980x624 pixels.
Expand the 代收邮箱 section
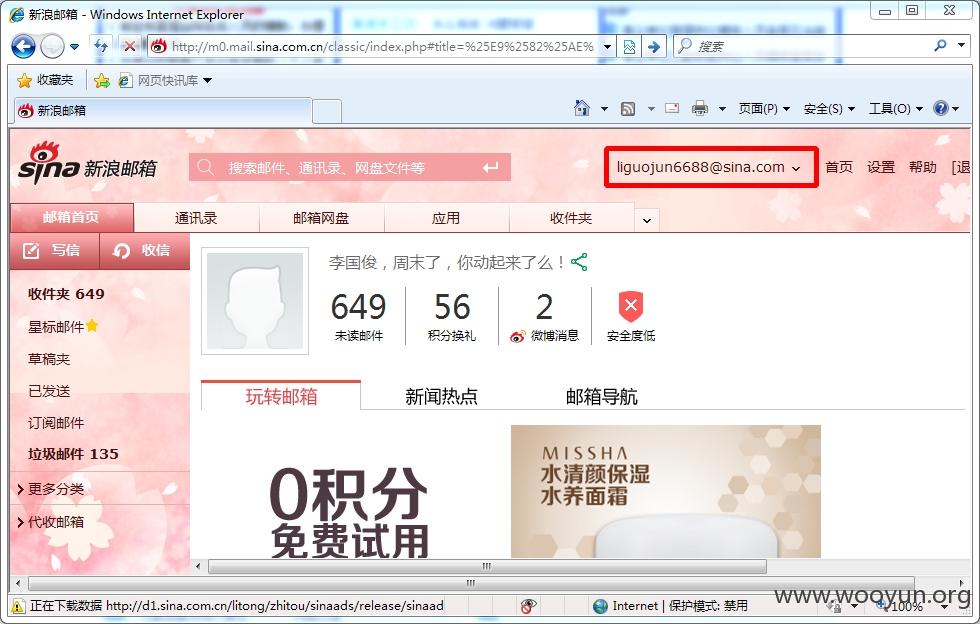click(51, 521)
